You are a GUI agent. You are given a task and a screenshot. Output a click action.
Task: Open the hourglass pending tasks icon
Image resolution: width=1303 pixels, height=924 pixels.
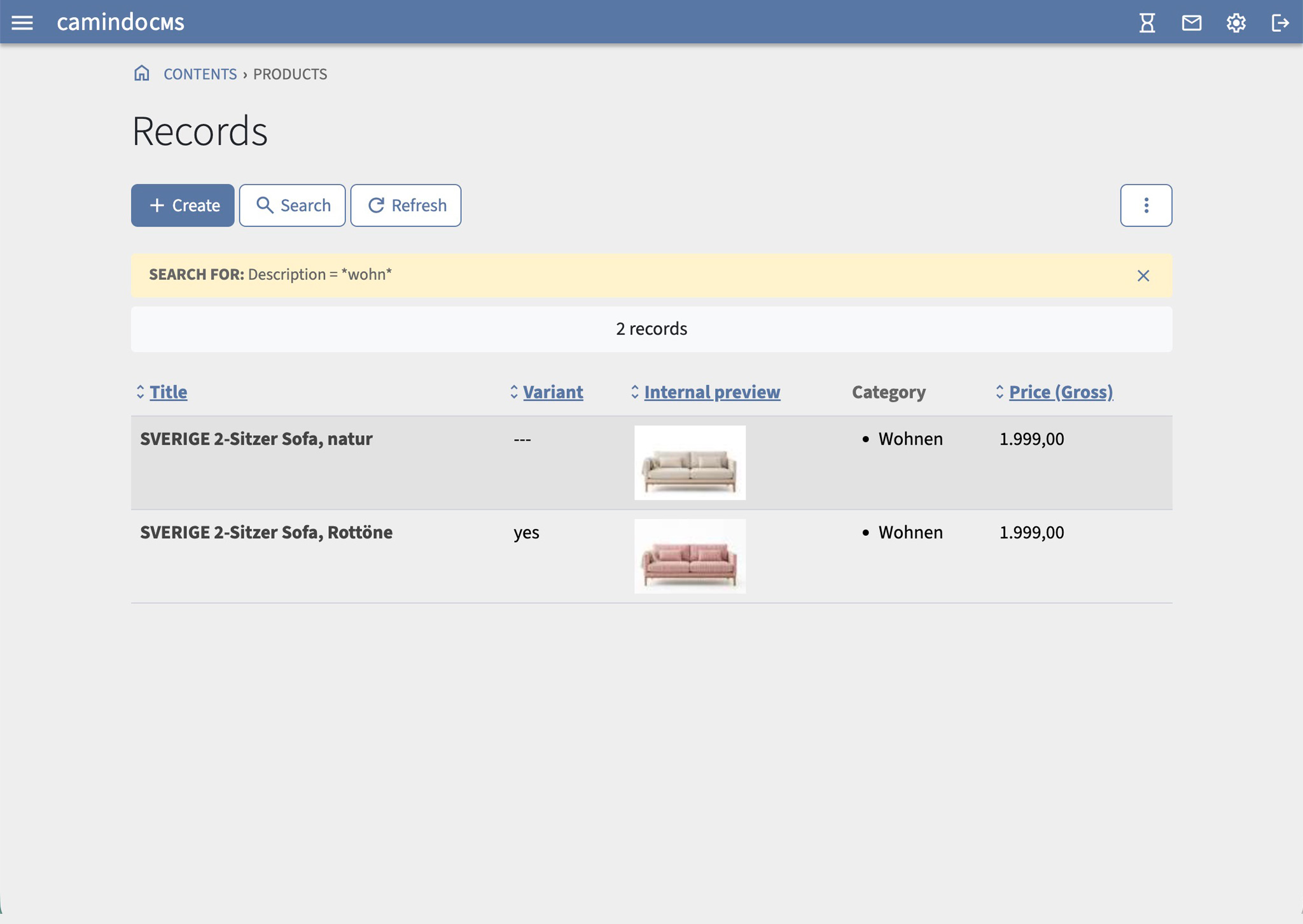tap(1147, 23)
